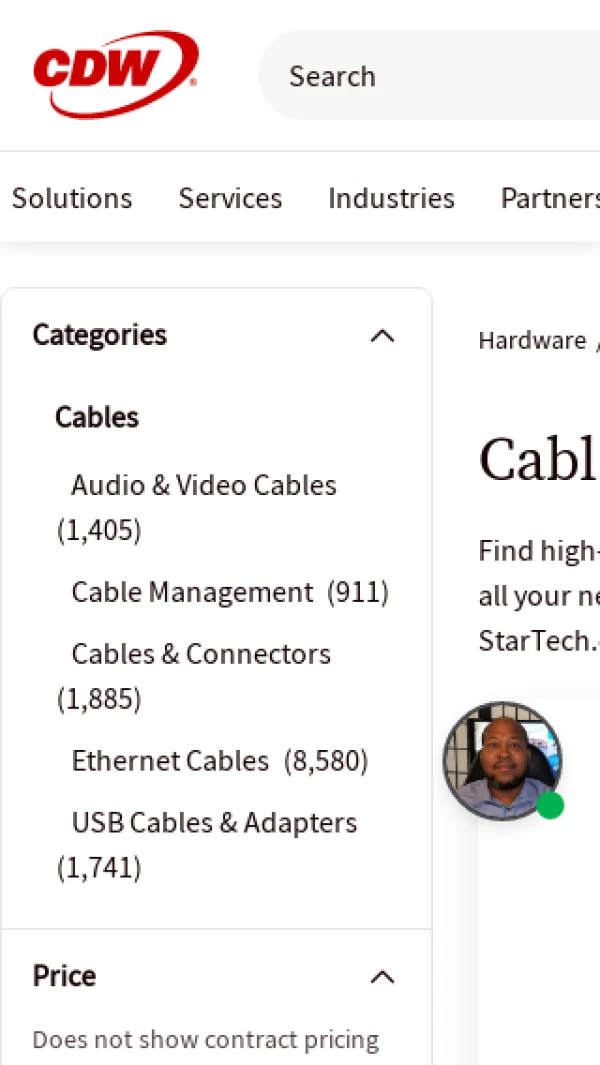Open the Solutions menu
600x1065 pixels.
pyautogui.click(x=72, y=198)
